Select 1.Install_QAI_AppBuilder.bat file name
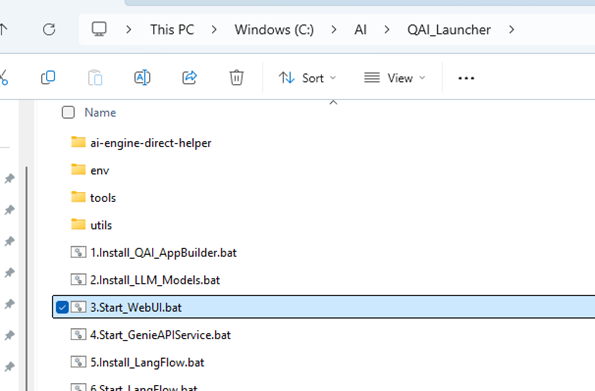This screenshot has height=391, width=595. (x=163, y=253)
